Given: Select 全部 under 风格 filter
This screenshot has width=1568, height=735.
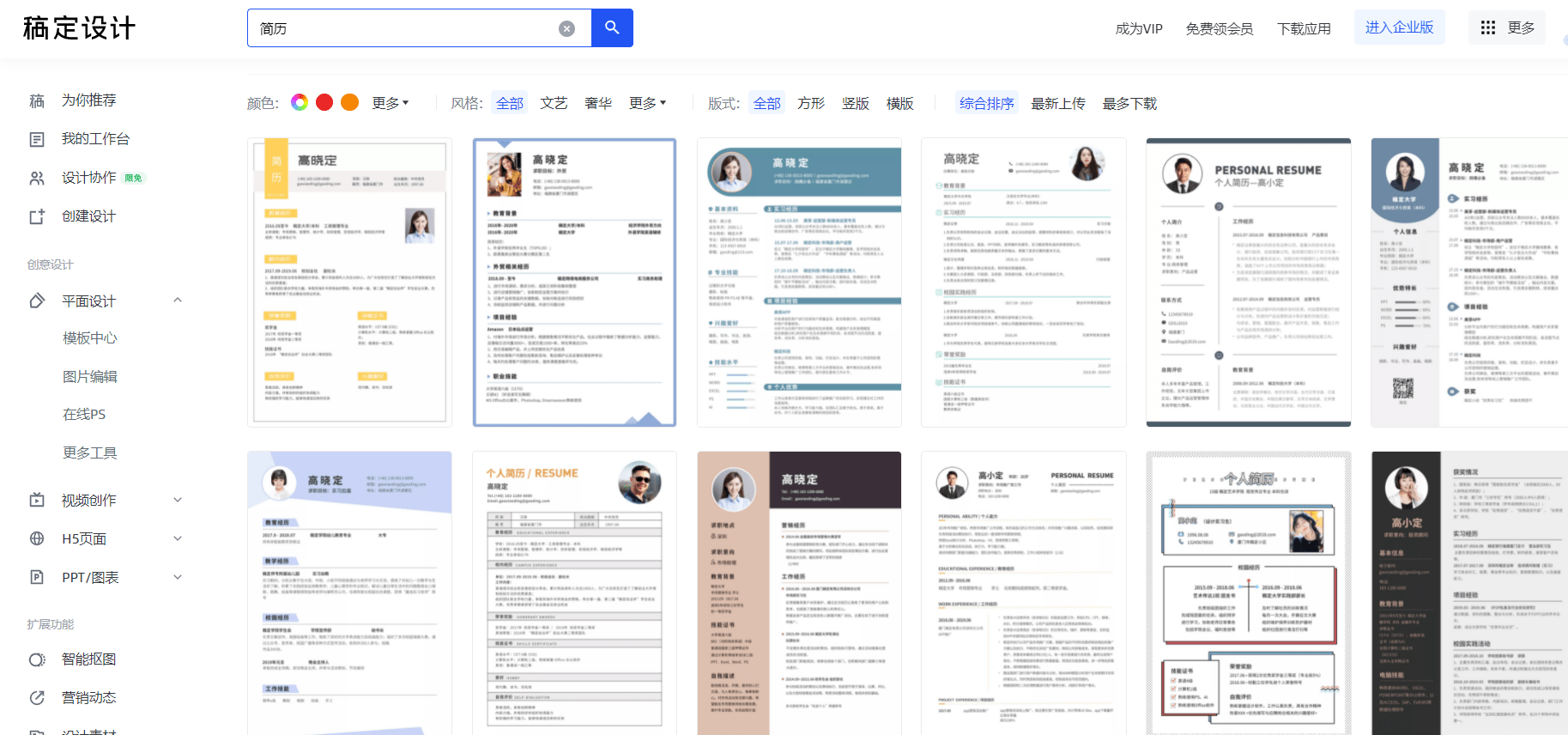Looking at the screenshot, I should point(510,103).
